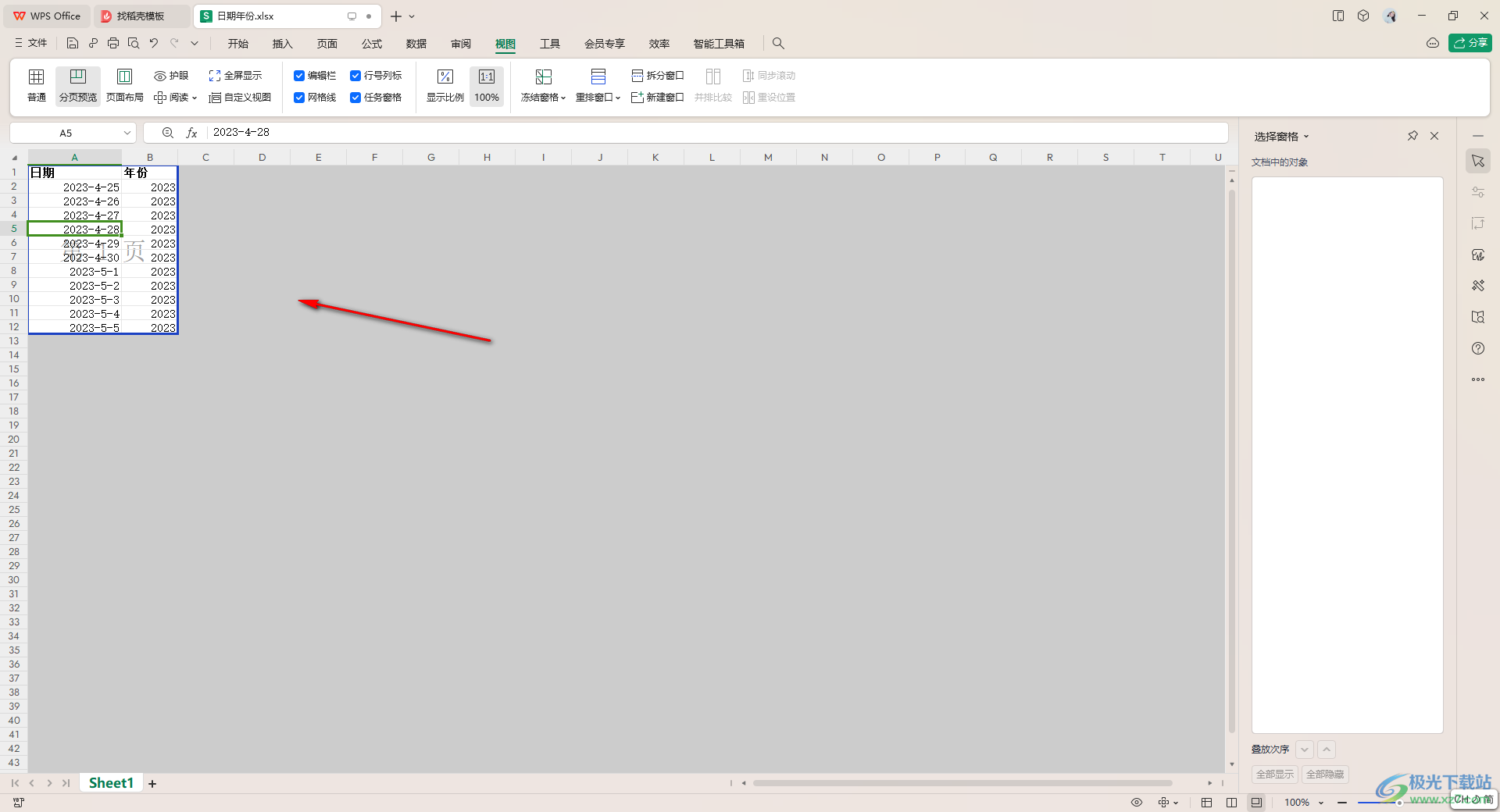Open the 重排窗口 arrange windows dropdown

coord(598,98)
